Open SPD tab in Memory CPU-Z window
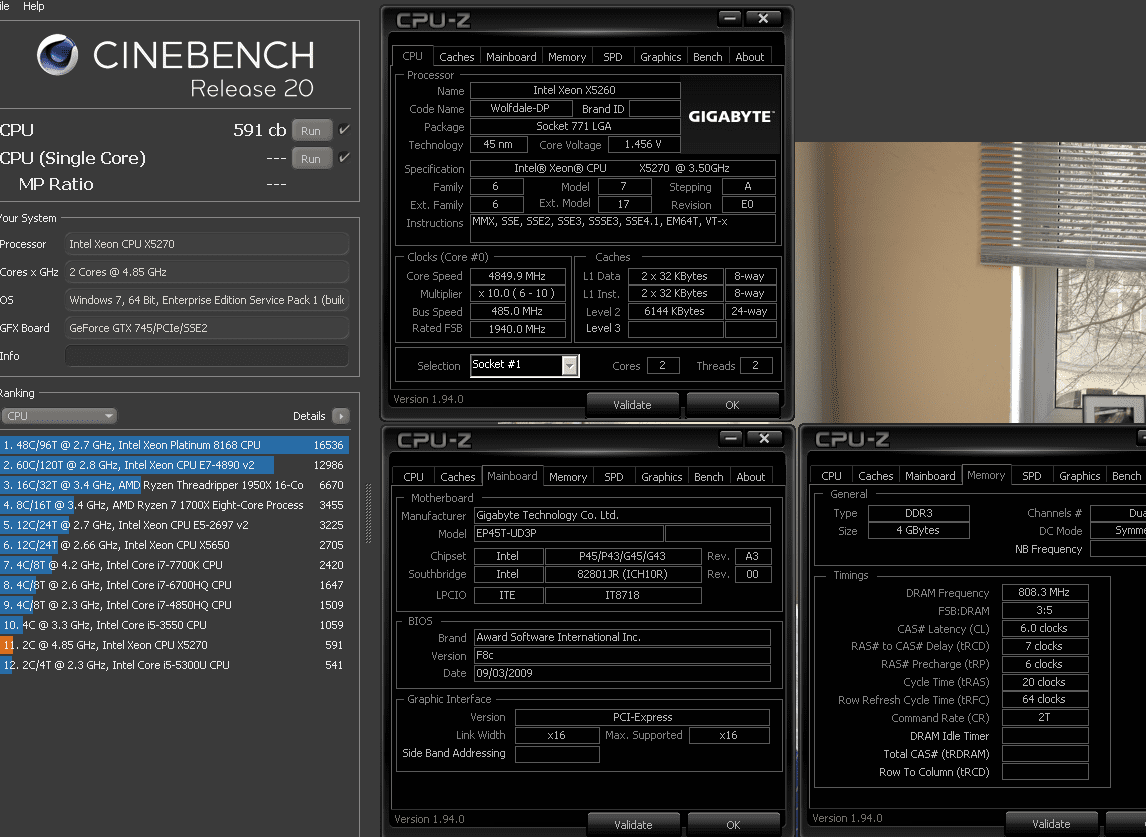 [x=1031, y=476]
